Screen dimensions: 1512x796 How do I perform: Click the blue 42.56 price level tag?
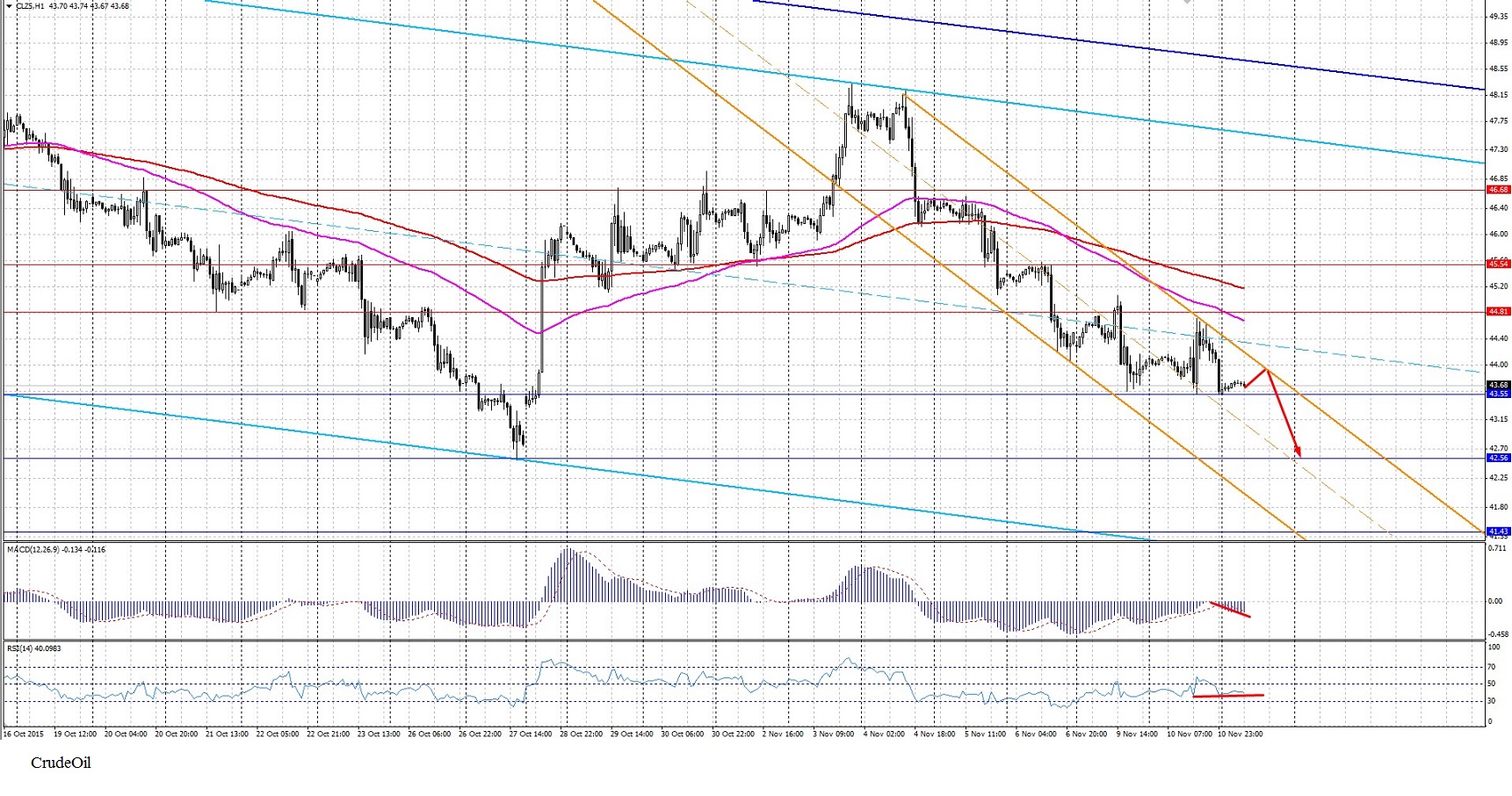(1498, 458)
